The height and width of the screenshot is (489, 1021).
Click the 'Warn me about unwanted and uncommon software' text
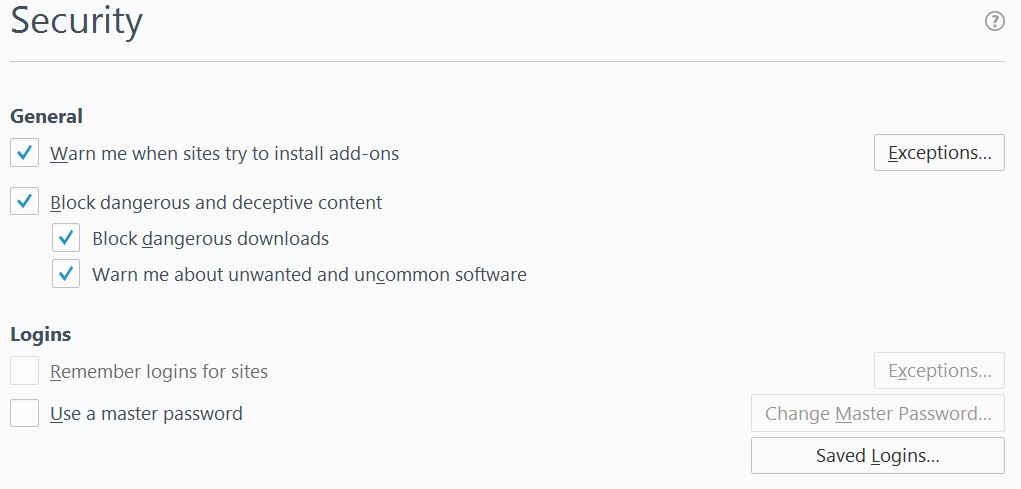[309, 275]
